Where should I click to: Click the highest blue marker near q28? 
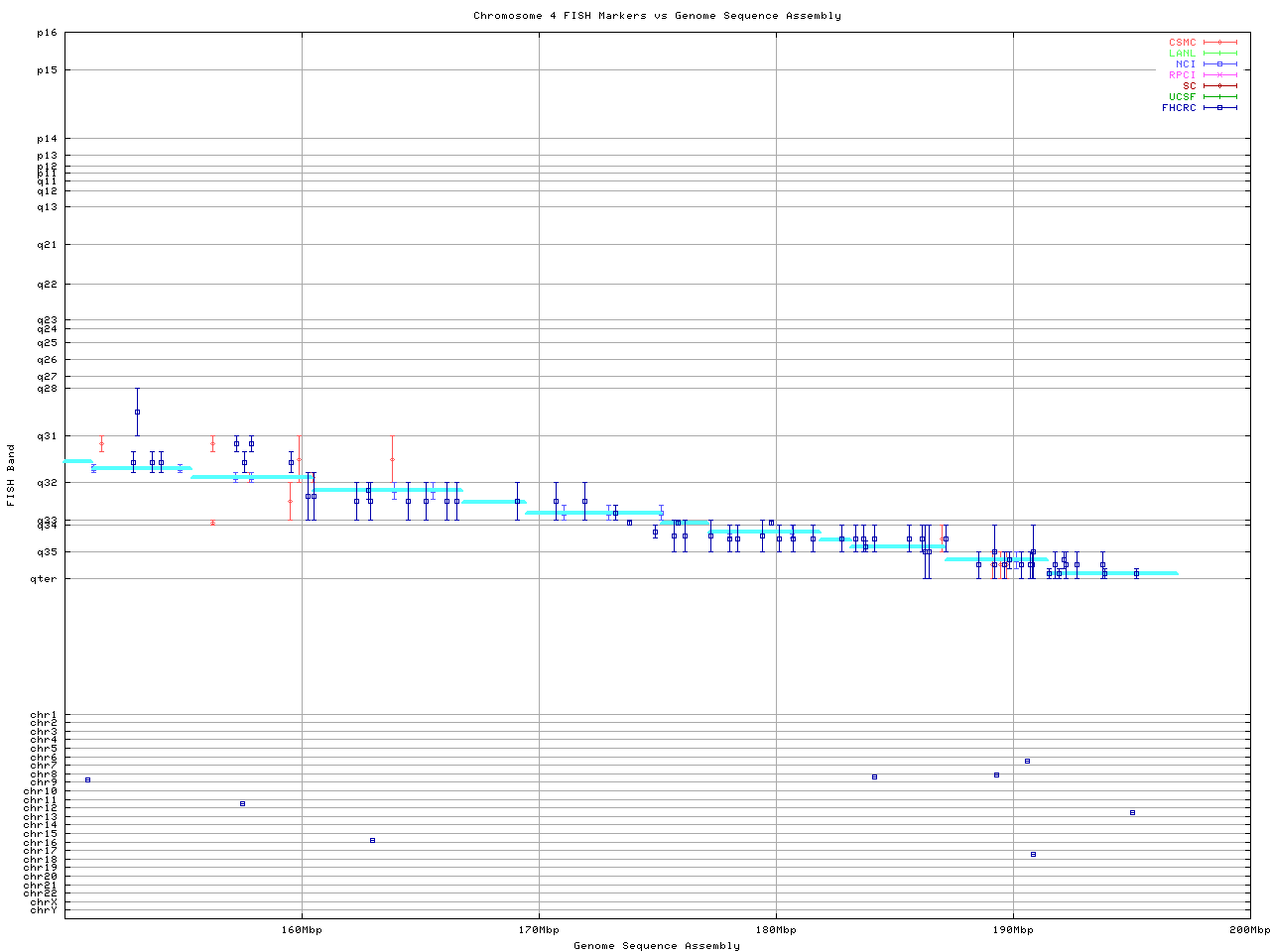click(137, 412)
